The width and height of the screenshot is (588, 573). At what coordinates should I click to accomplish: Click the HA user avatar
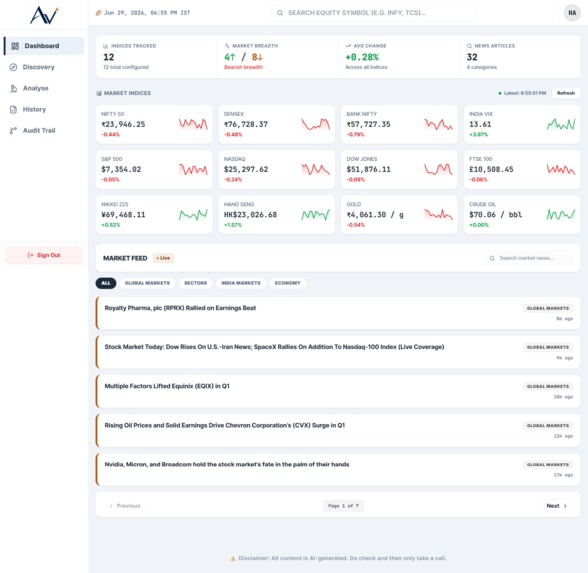(x=572, y=13)
